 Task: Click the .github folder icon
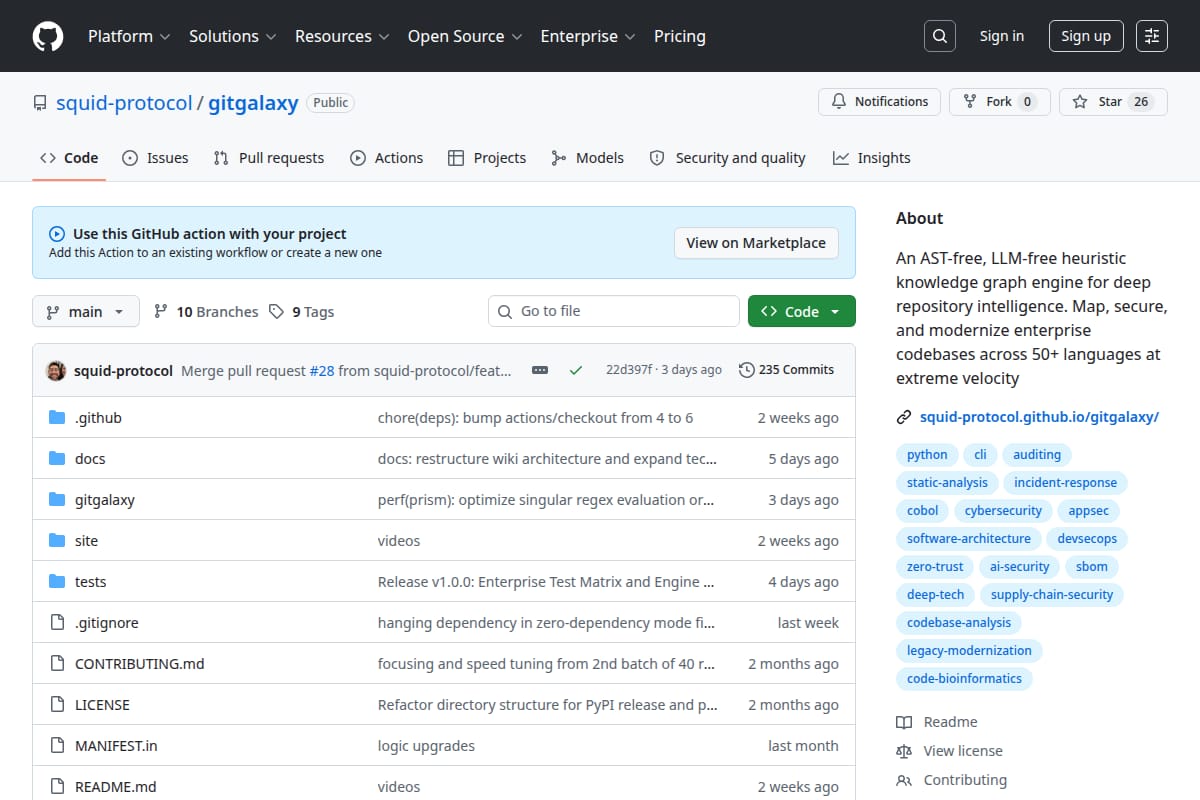click(x=57, y=418)
